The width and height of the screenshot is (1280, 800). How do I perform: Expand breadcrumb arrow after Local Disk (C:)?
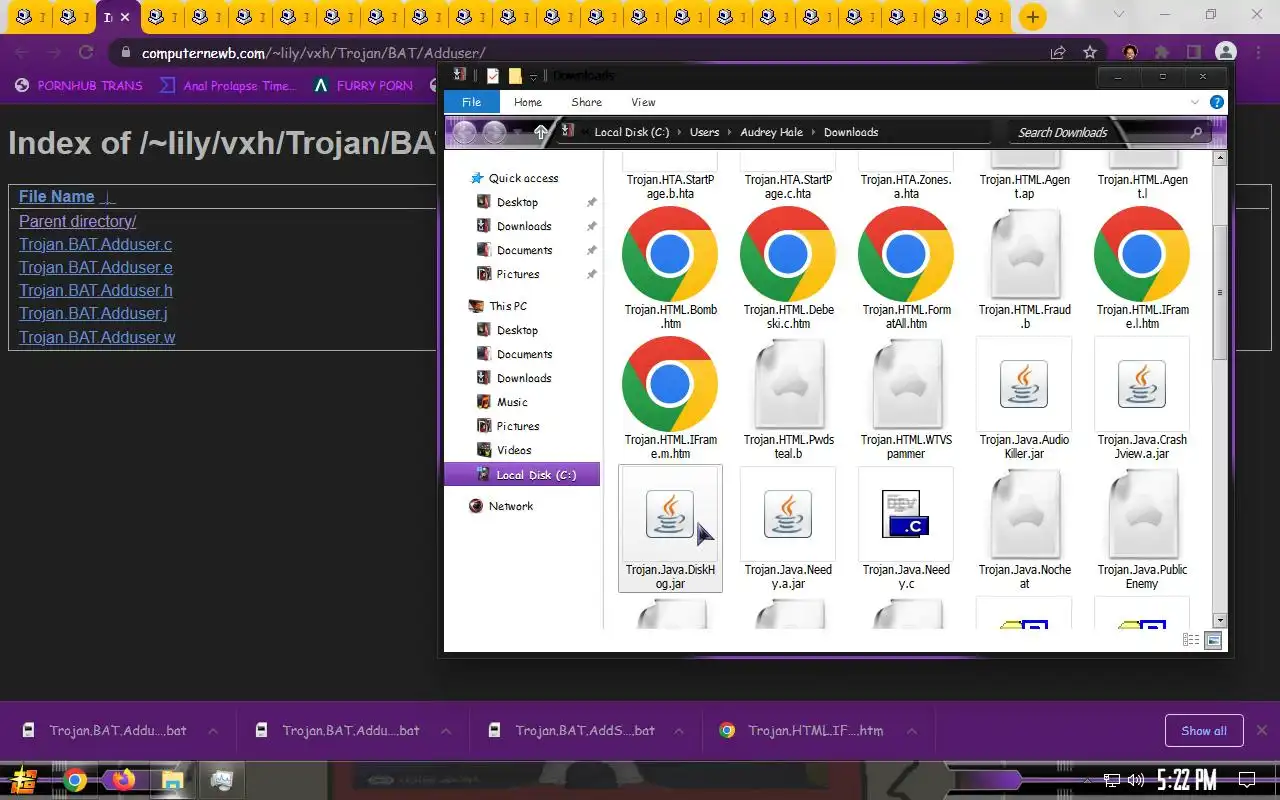[x=679, y=132]
